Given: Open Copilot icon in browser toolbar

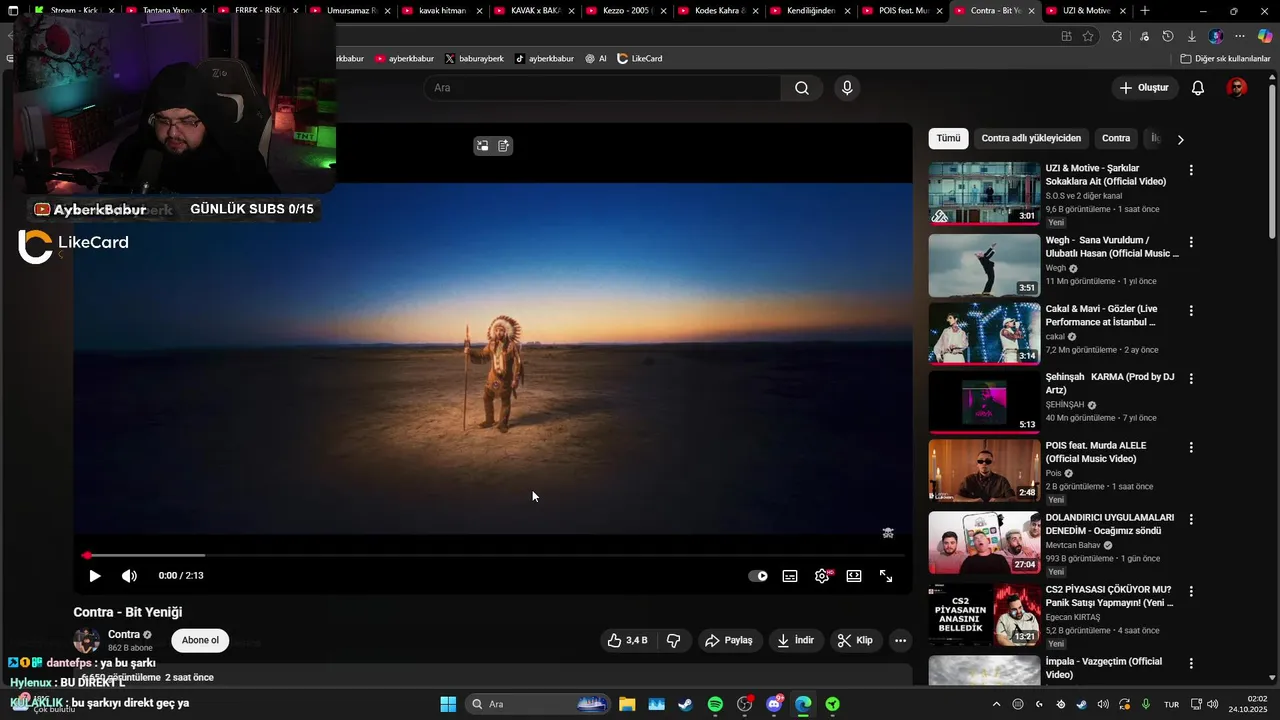Looking at the screenshot, I should pos(1265,36).
